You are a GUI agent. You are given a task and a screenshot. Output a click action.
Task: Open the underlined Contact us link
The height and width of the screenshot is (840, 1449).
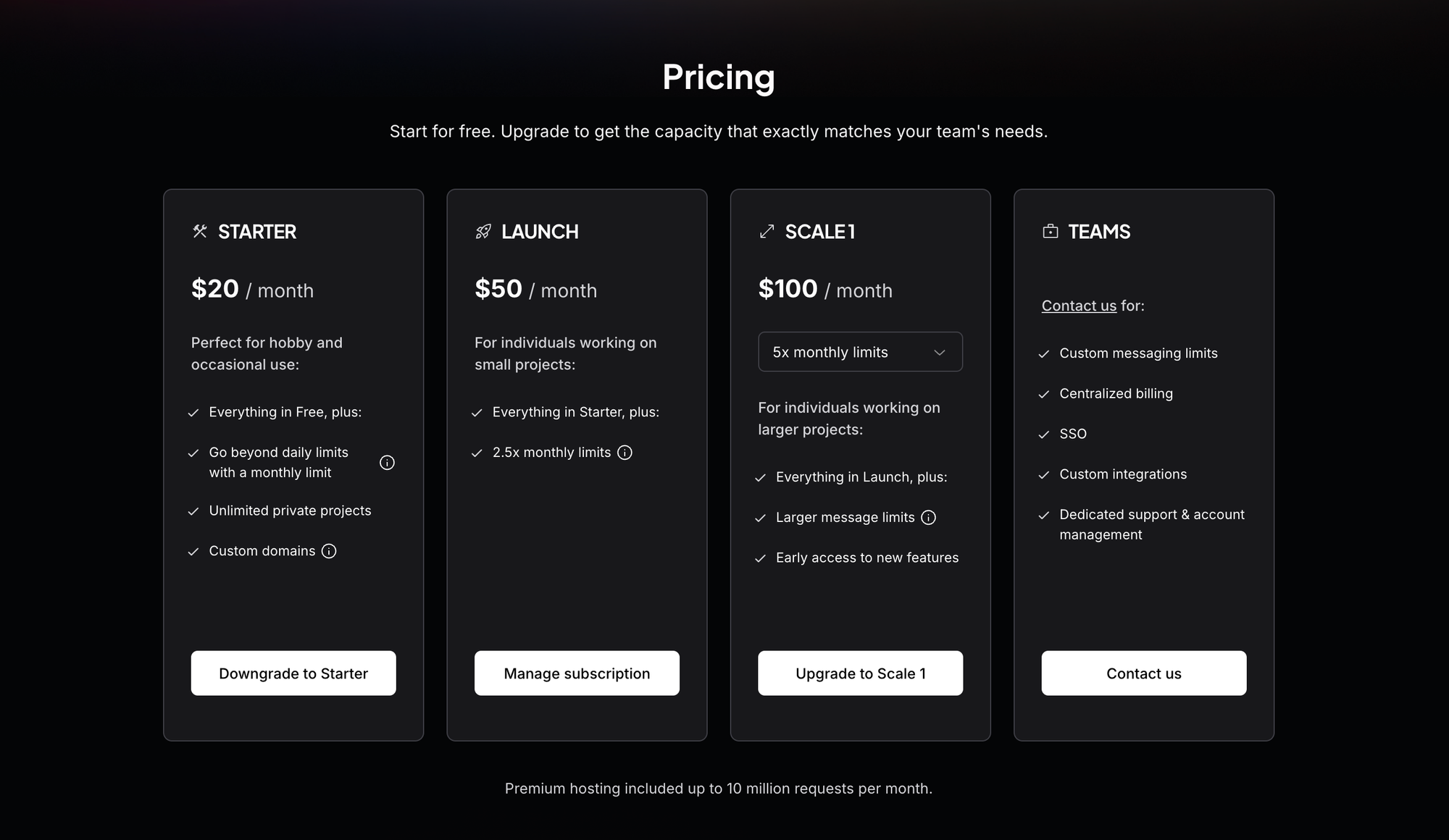click(1079, 306)
